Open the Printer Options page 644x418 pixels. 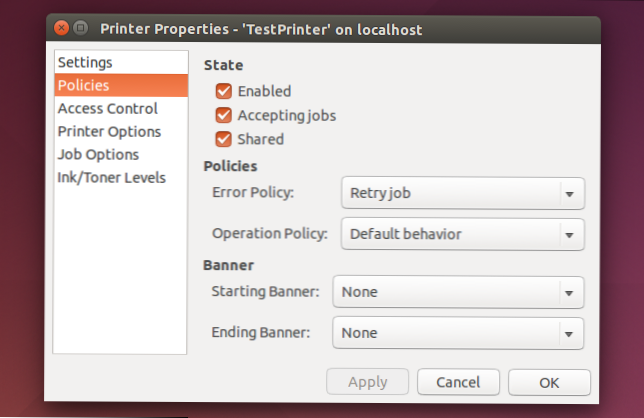(108, 131)
